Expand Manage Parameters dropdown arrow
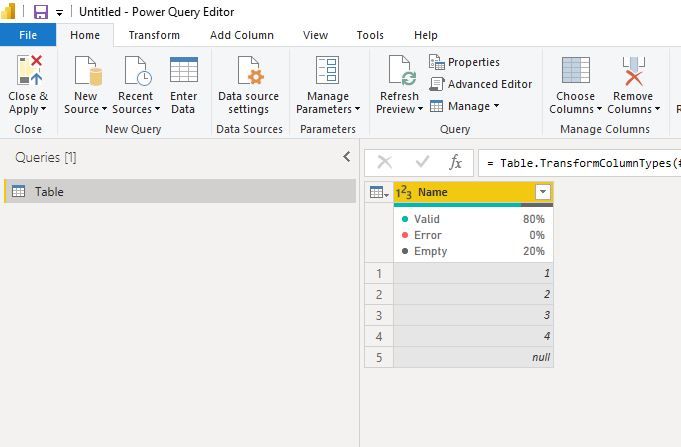Image resolution: width=681 pixels, height=447 pixels. (x=357, y=109)
